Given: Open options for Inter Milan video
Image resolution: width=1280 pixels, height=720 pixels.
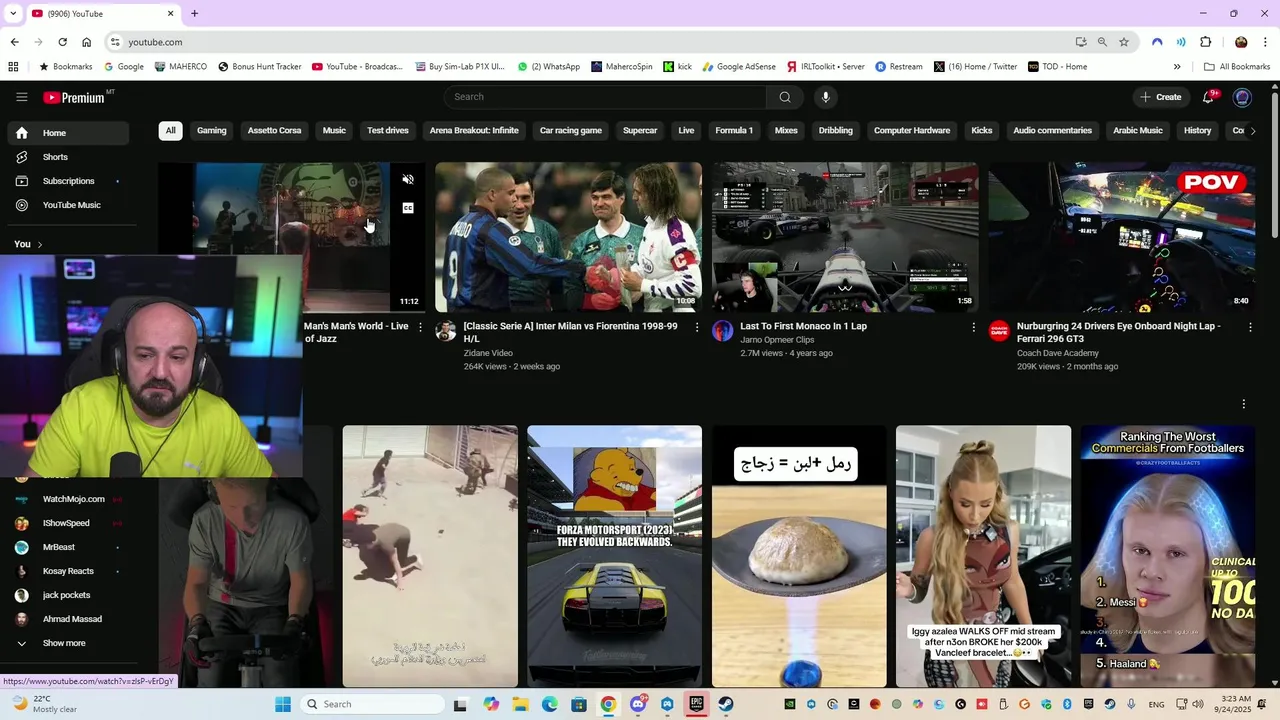Looking at the screenshot, I should pos(697,327).
